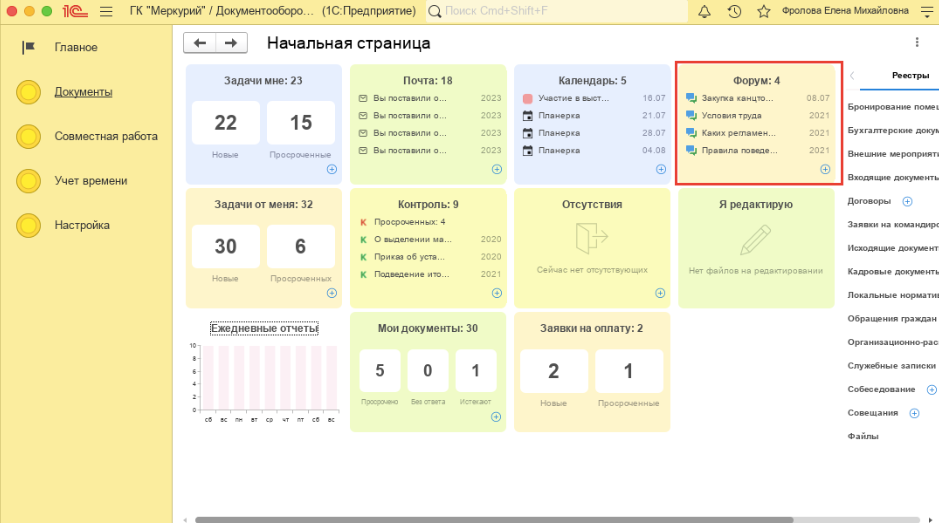Click the plus icon in Почта widget
The width and height of the screenshot is (941, 523).
[x=497, y=169]
